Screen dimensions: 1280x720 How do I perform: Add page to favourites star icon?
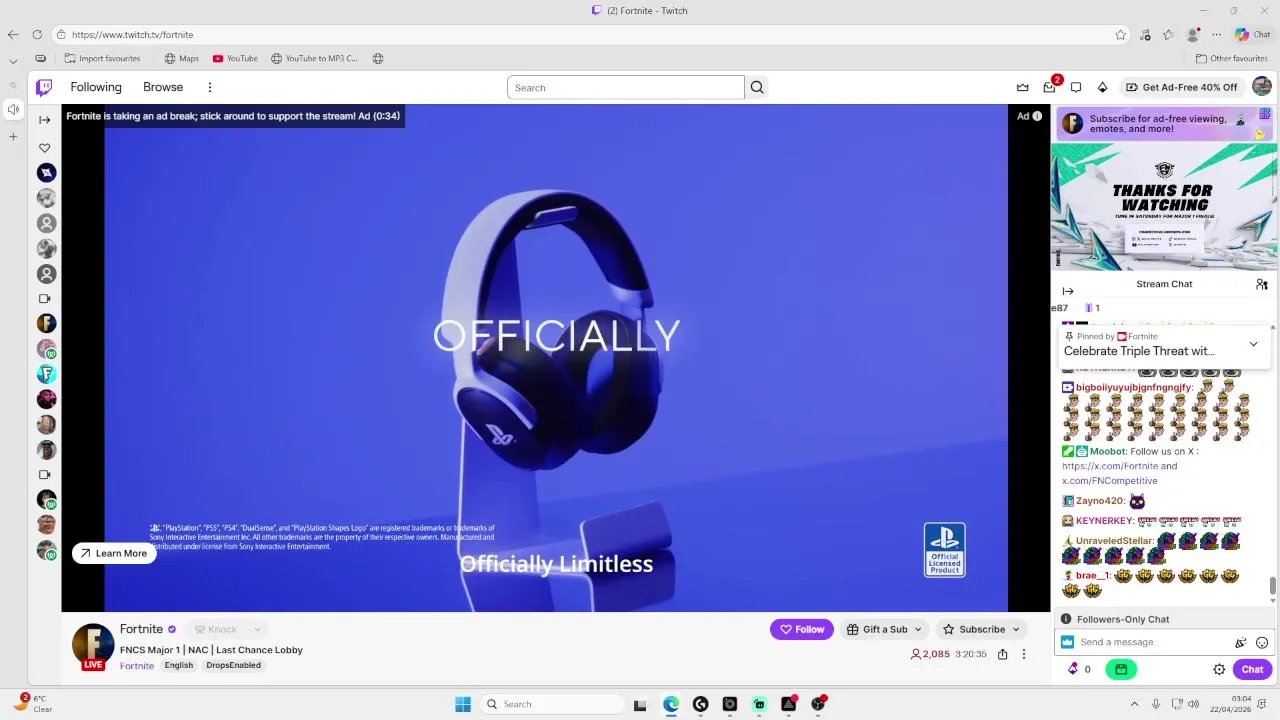coord(1120,35)
